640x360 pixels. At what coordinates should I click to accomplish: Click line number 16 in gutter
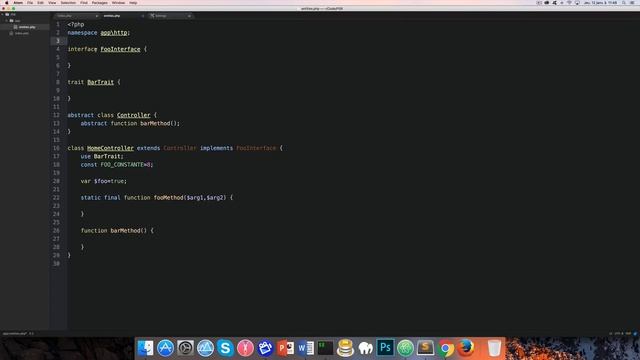click(56, 148)
